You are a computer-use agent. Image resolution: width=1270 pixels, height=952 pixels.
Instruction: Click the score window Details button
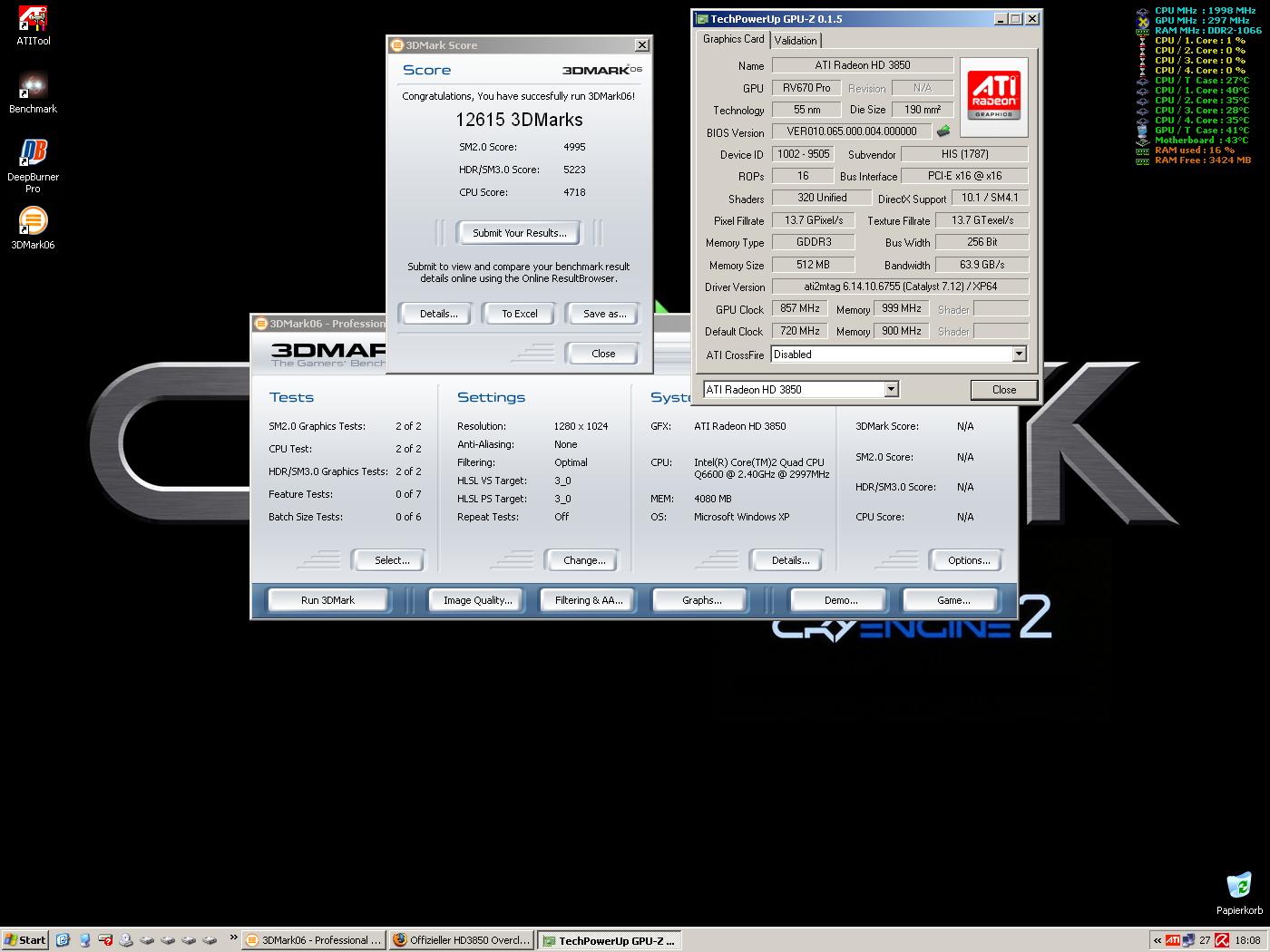tap(438, 314)
